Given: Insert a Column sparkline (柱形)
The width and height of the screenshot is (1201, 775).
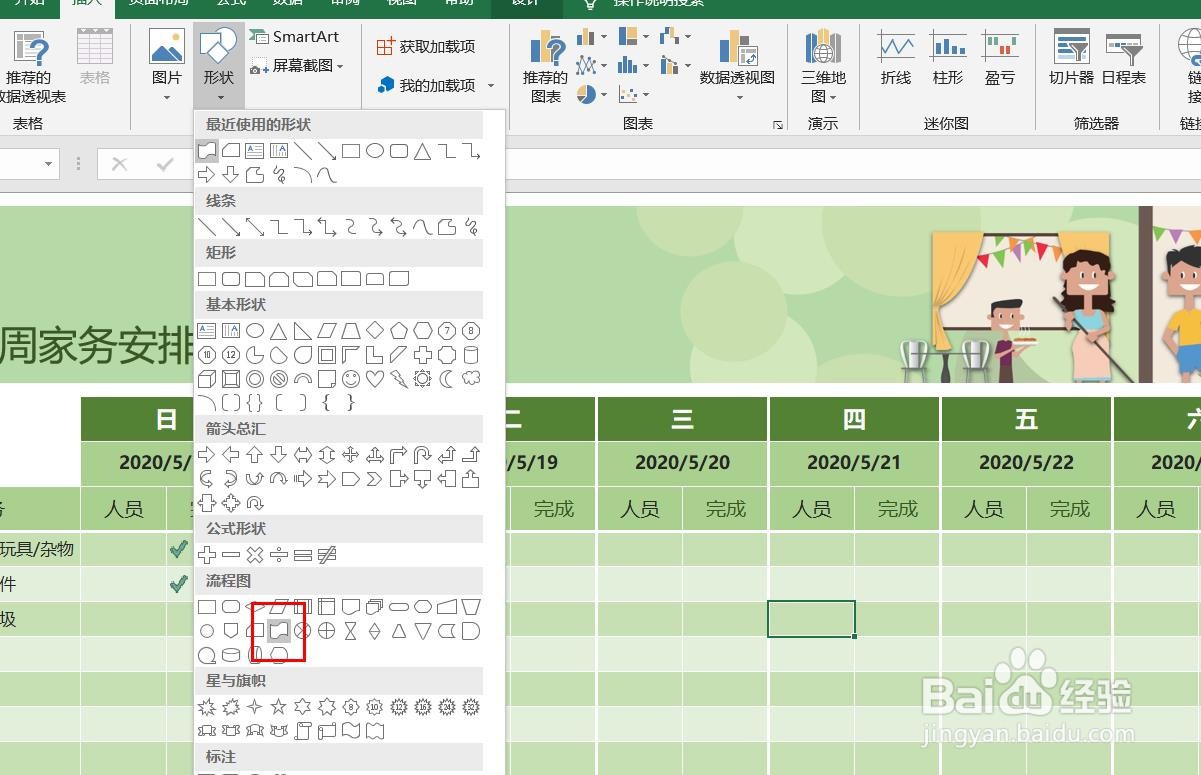Looking at the screenshot, I should click(x=948, y=57).
